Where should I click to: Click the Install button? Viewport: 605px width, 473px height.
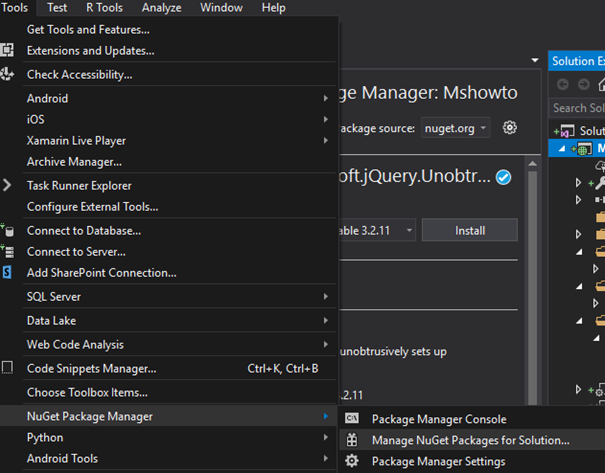click(x=470, y=230)
